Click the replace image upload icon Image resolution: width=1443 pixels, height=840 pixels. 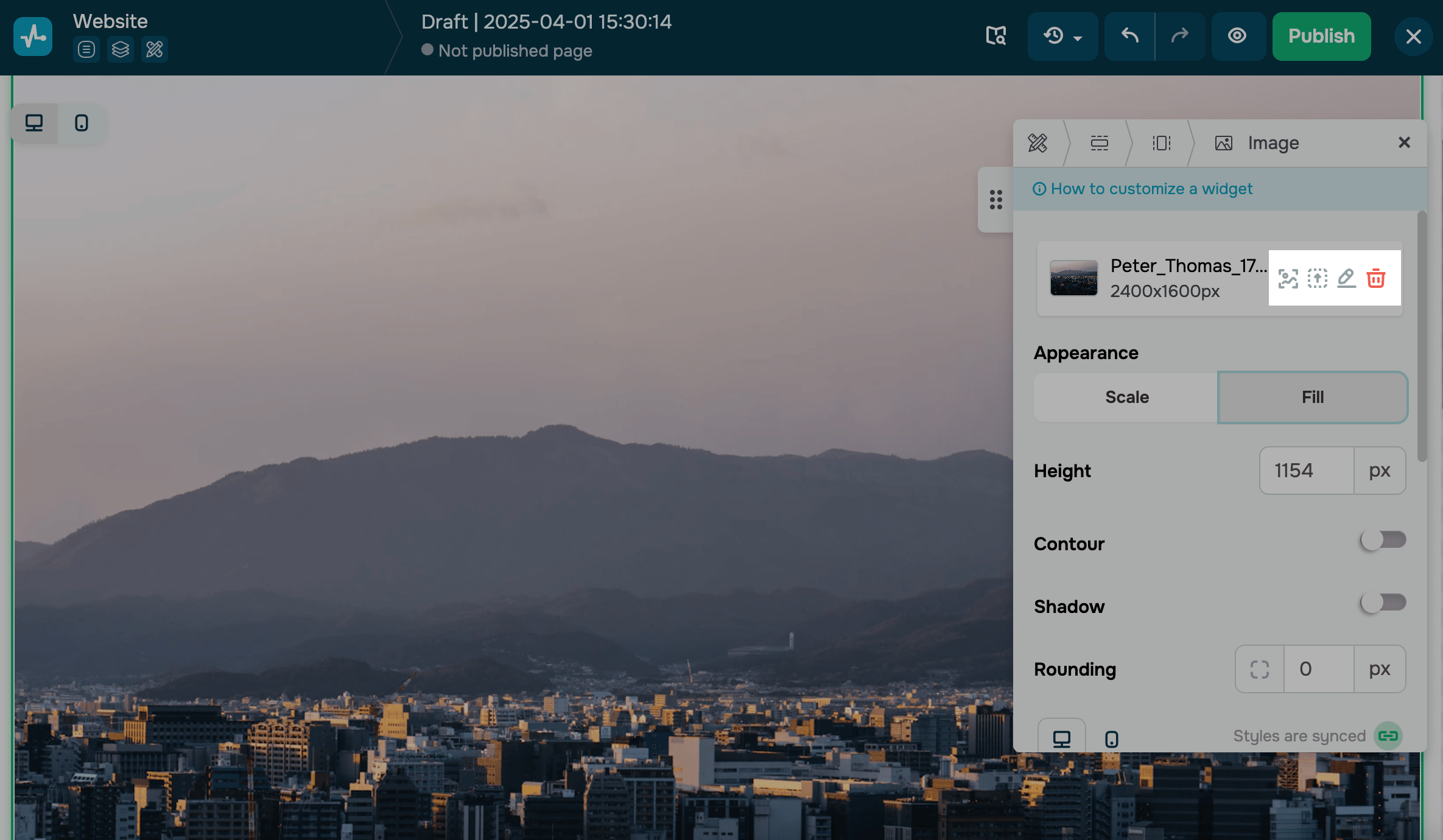(x=1318, y=278)
